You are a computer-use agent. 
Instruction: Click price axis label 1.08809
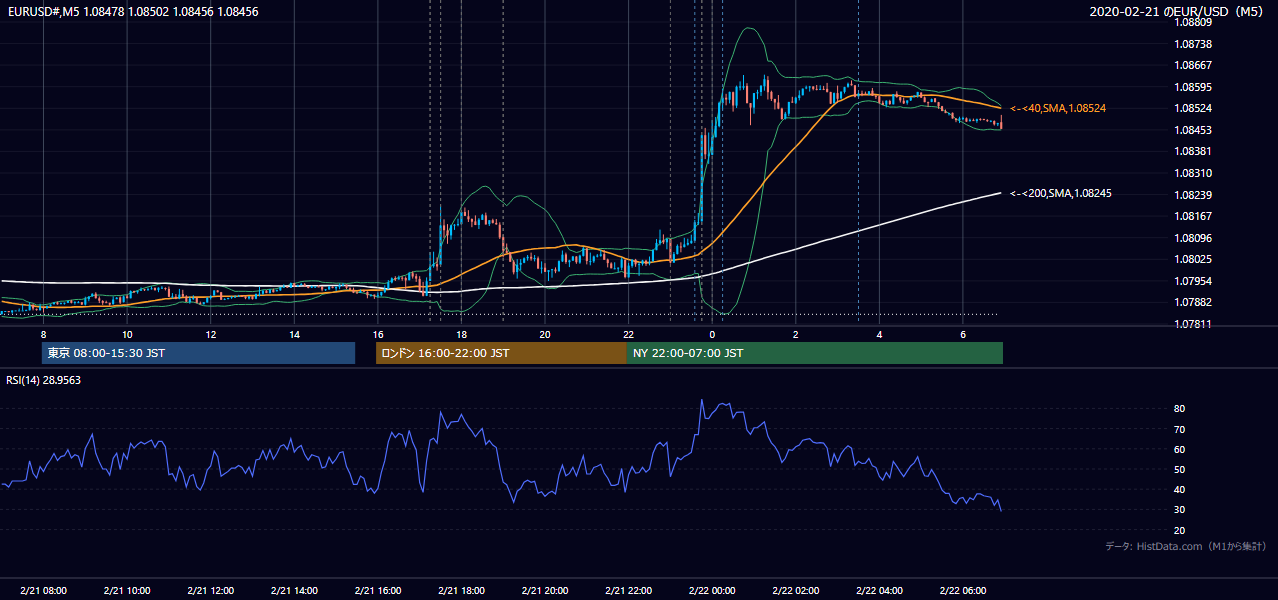[x=1194, y=22]
